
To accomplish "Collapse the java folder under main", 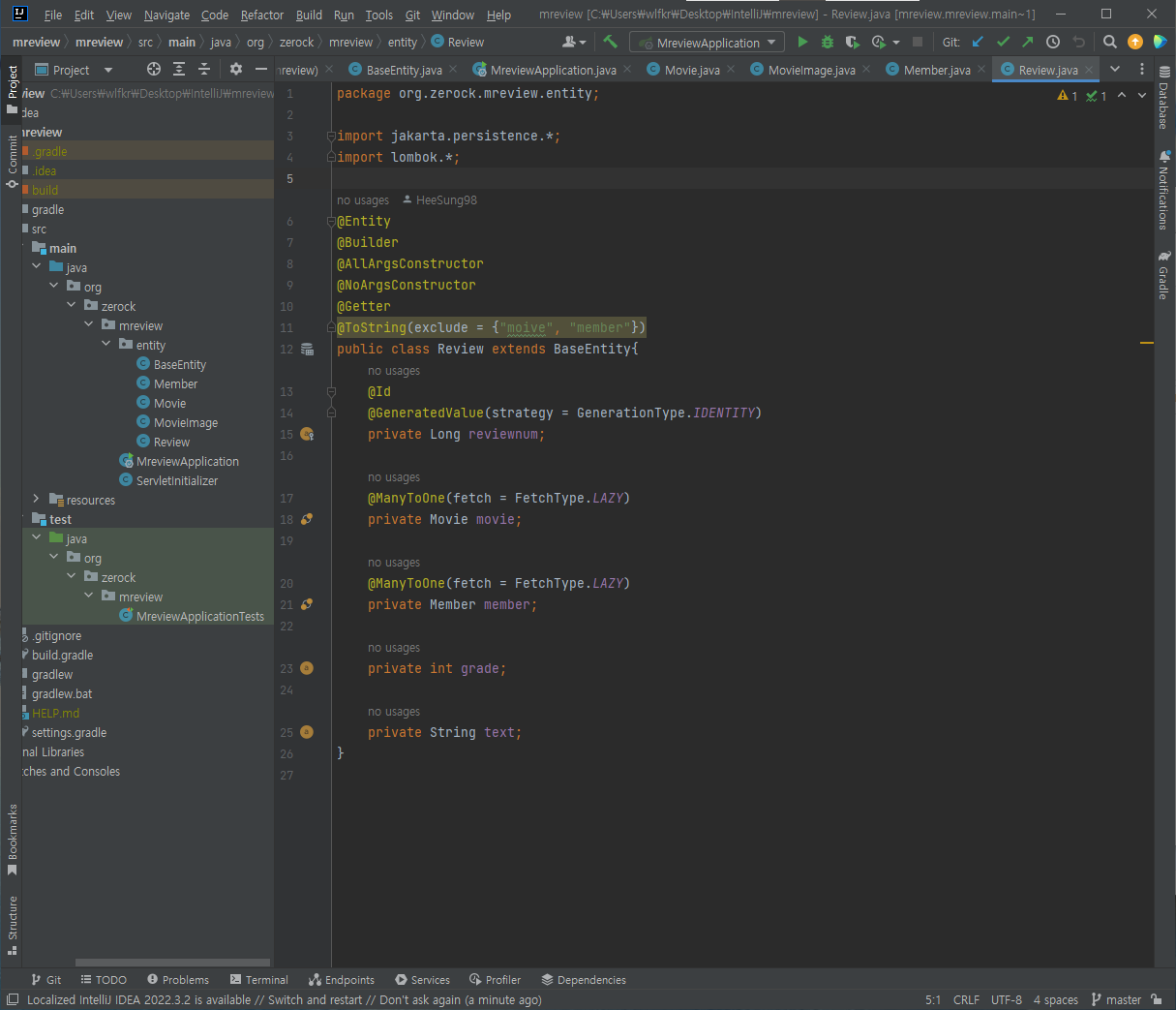I will [37, 266].
